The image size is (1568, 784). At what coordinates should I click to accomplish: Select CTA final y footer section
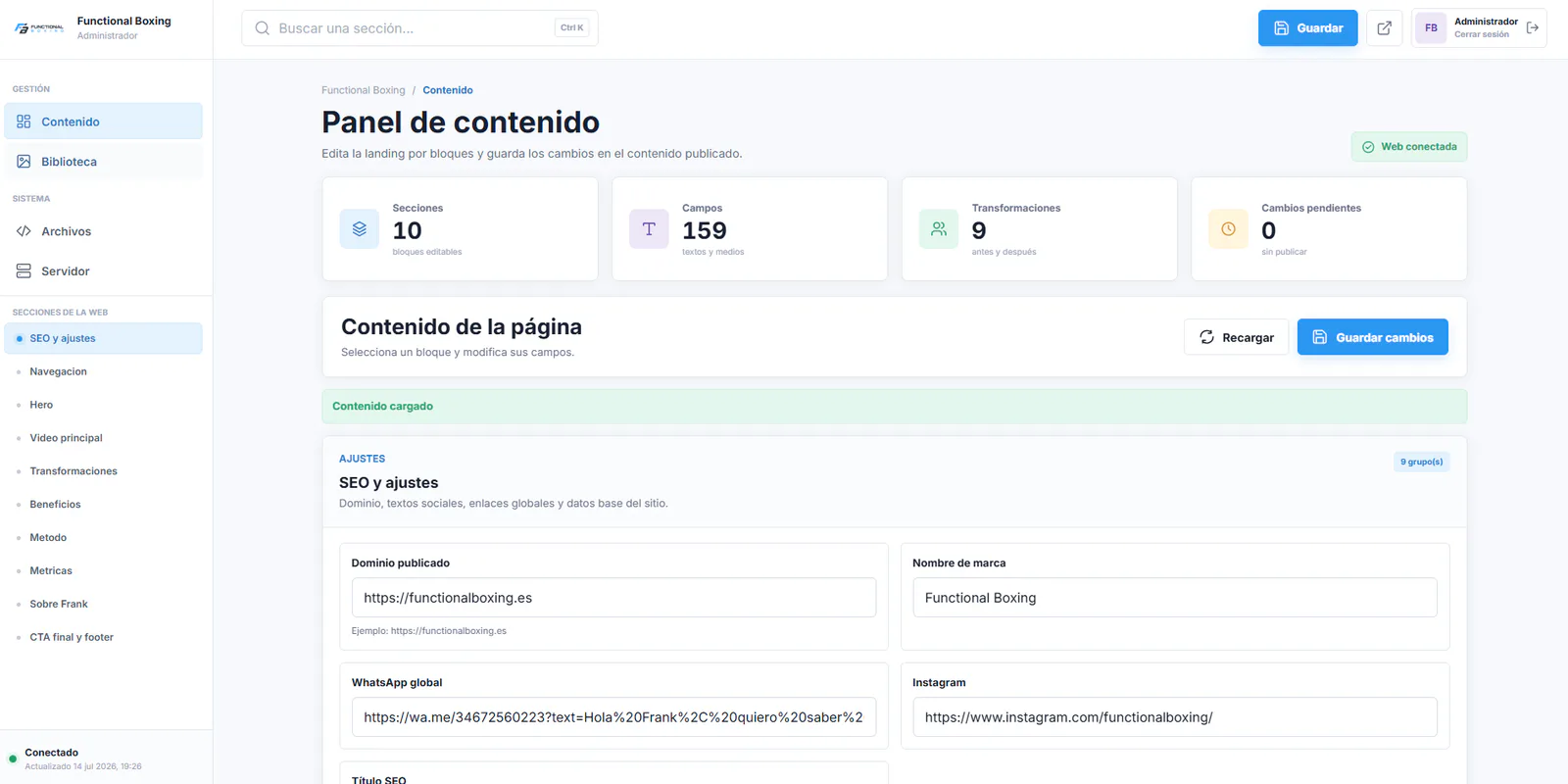tap(103, 638)
